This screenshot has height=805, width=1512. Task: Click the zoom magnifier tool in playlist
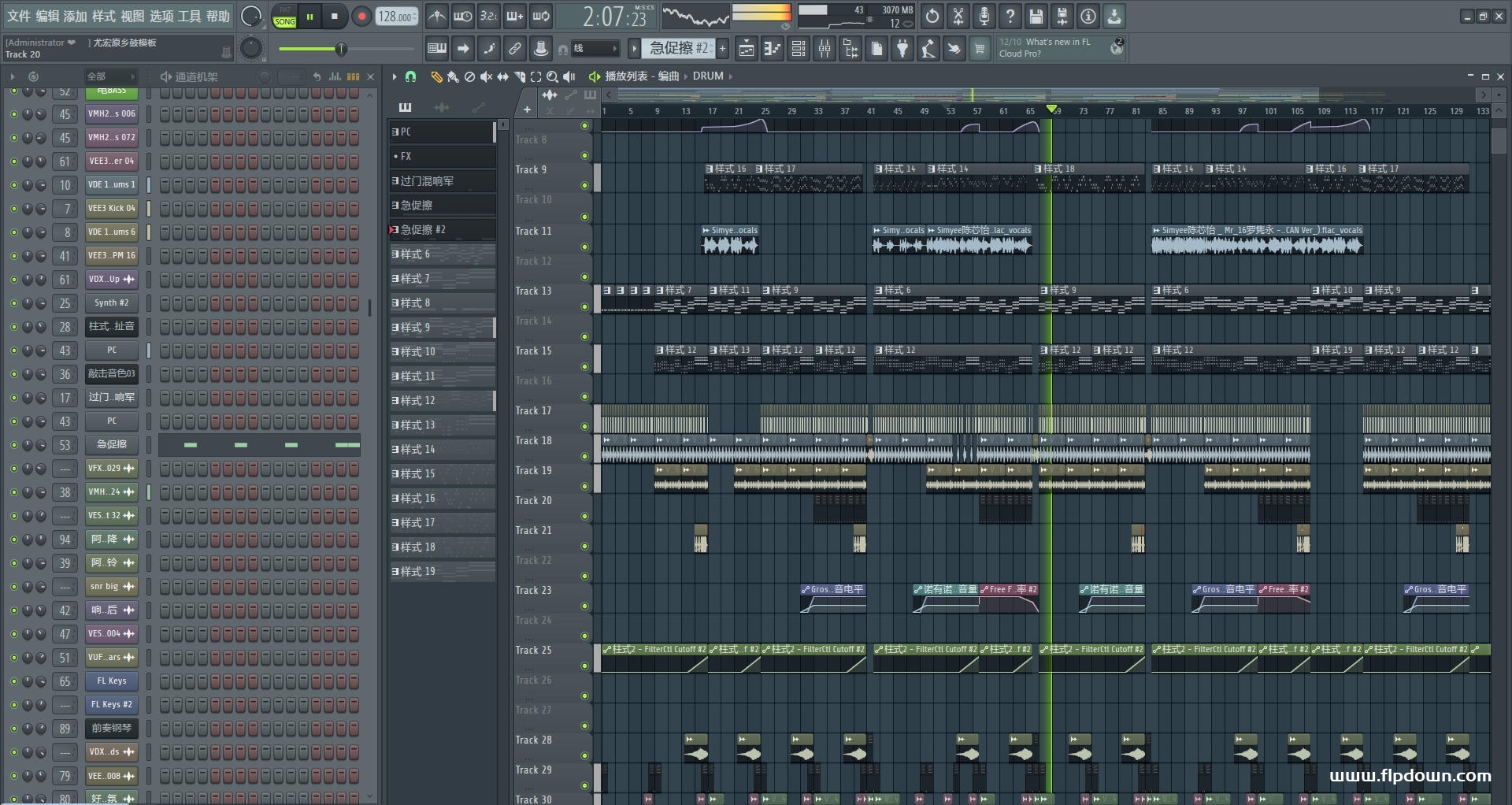pos(552,76)
